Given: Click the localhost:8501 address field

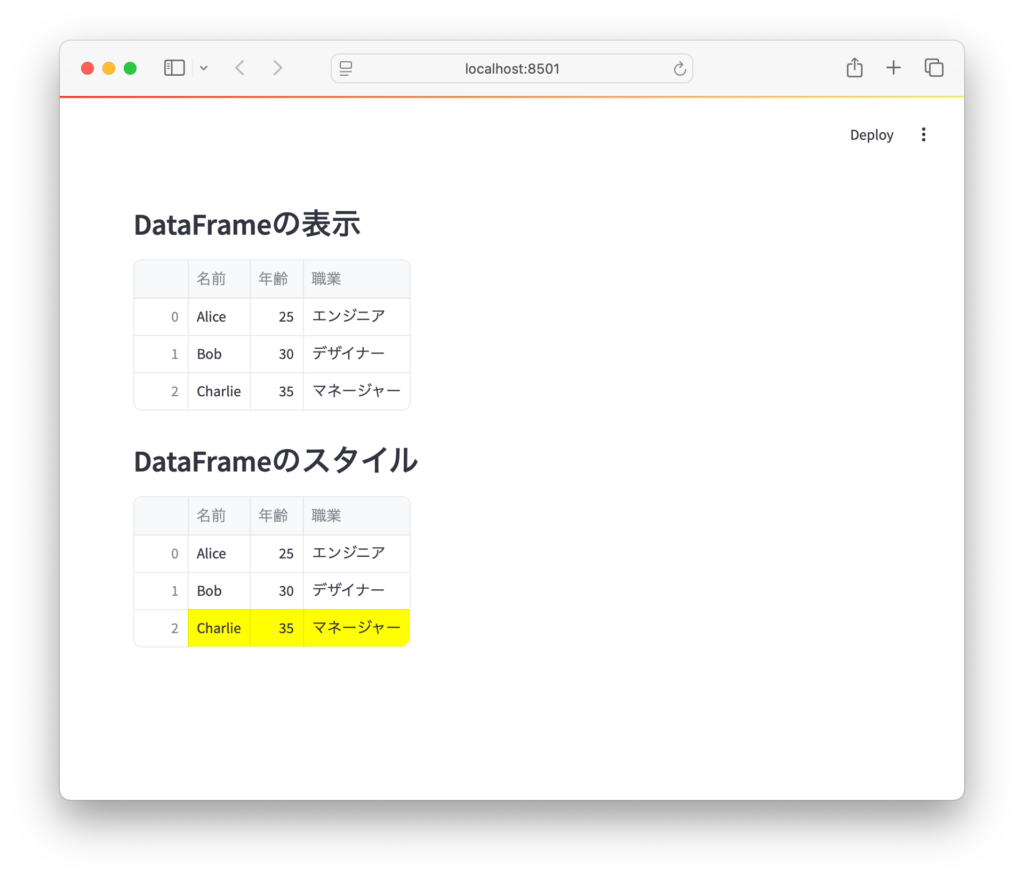Looking at the screenshot, I should pos(512,69).
